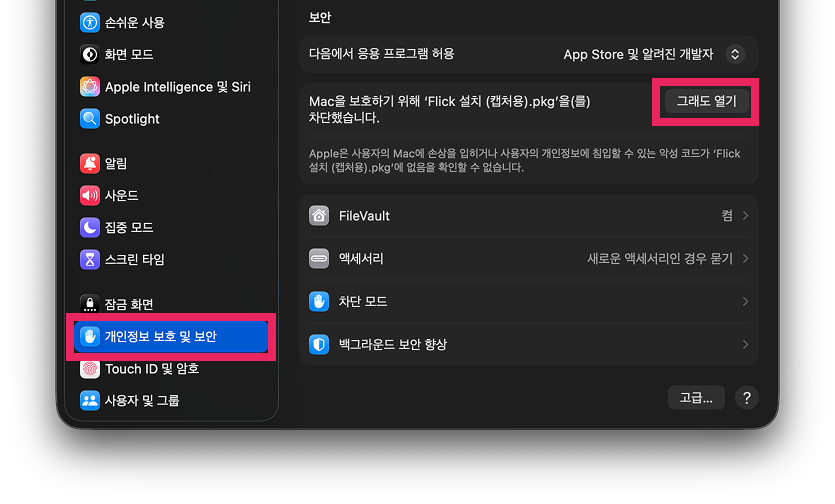835x504 pixels.
Task: Click the 백그라운드 보안 향상 label text
Action: tap(392, 345)
